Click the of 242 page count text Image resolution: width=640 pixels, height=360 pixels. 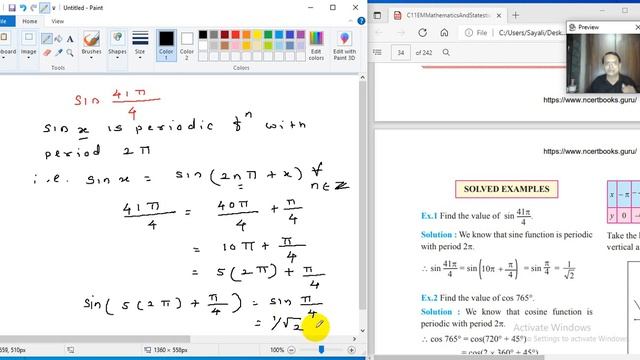(424, 53)
